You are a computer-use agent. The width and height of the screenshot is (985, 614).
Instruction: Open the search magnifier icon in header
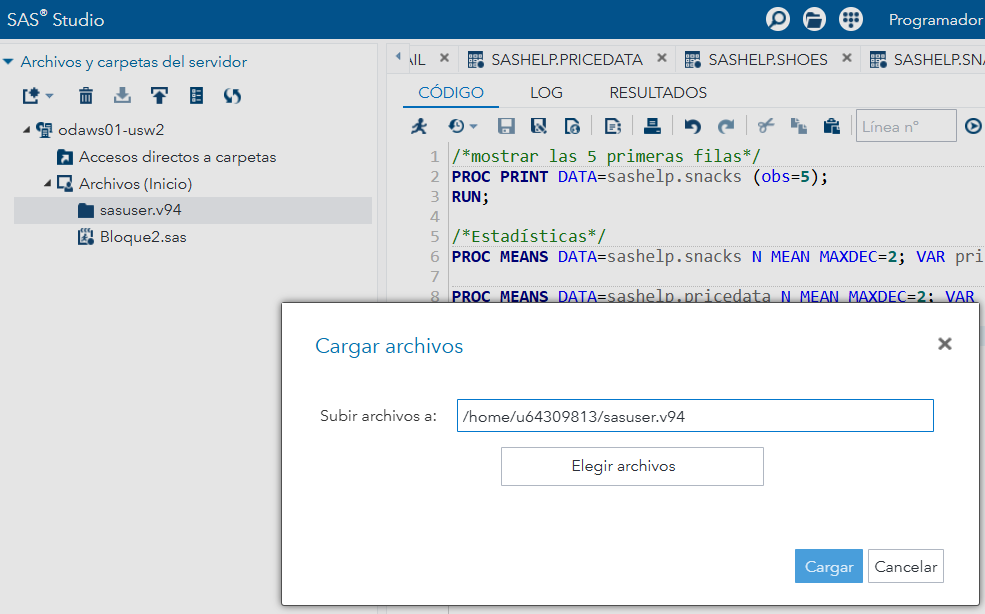tap(777, 19)
